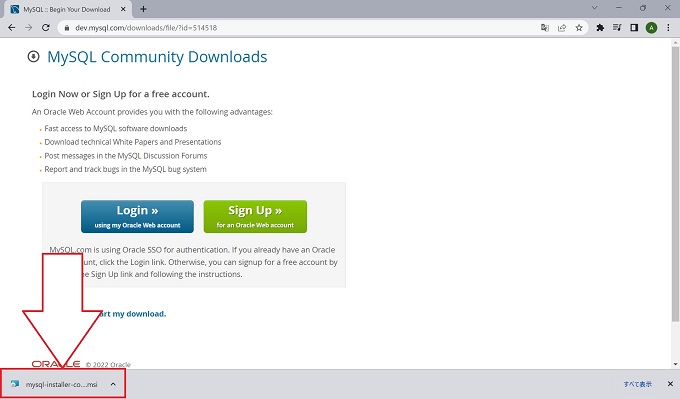Click the installer file icon in download bar
The image size is (680, 399).
click(15, 384)
